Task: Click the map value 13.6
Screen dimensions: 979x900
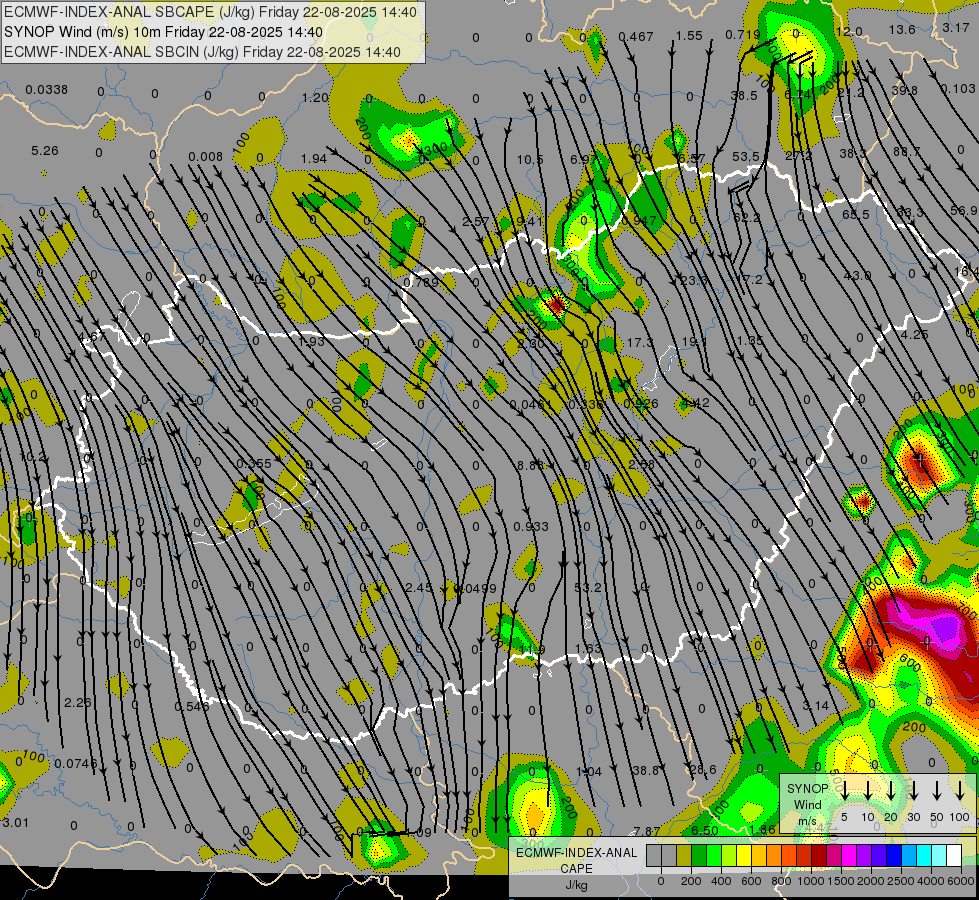Action: pos(902,29)
